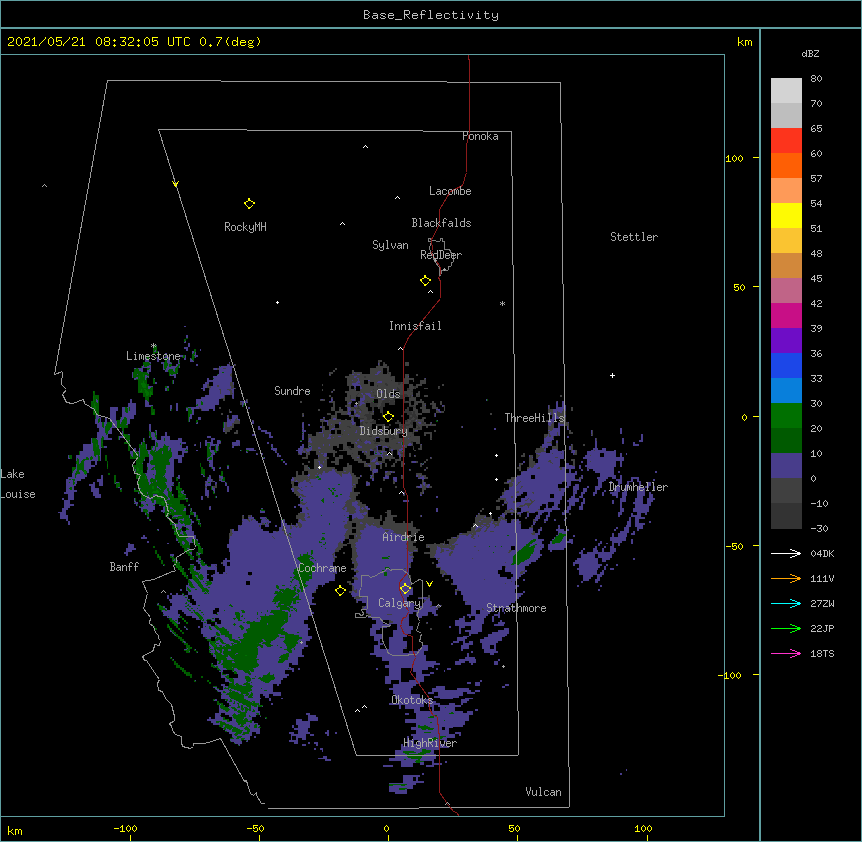Screen dimensions: 862x842
Task: Pick the red 60-65 dBZ color swatch
Action: click(x=786, y=141)
